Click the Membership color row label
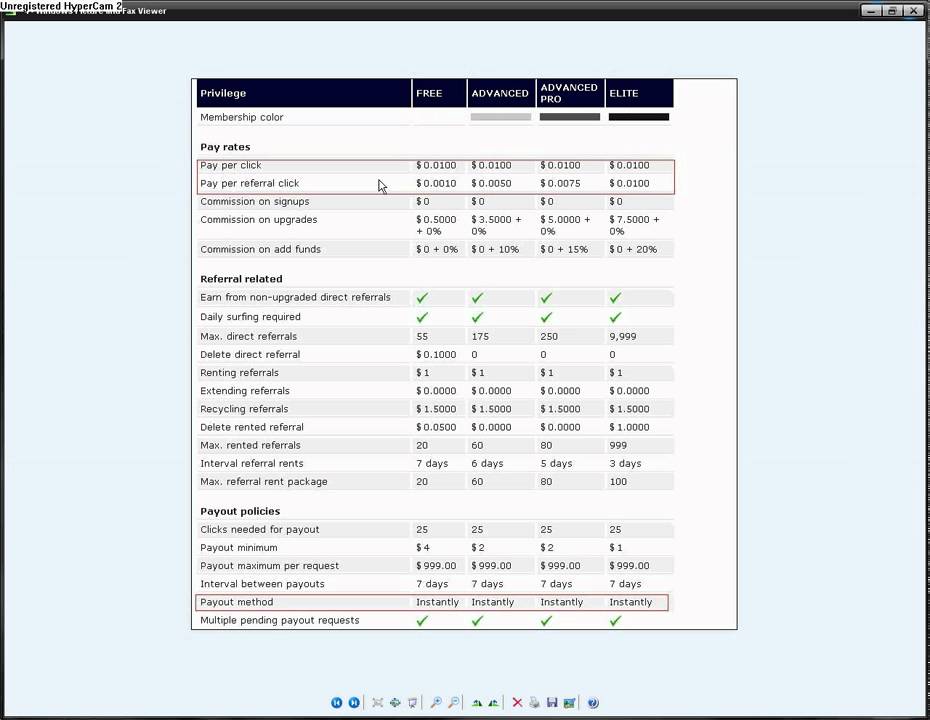The height and width of the screenshot is (720, 930). point(241,117)
